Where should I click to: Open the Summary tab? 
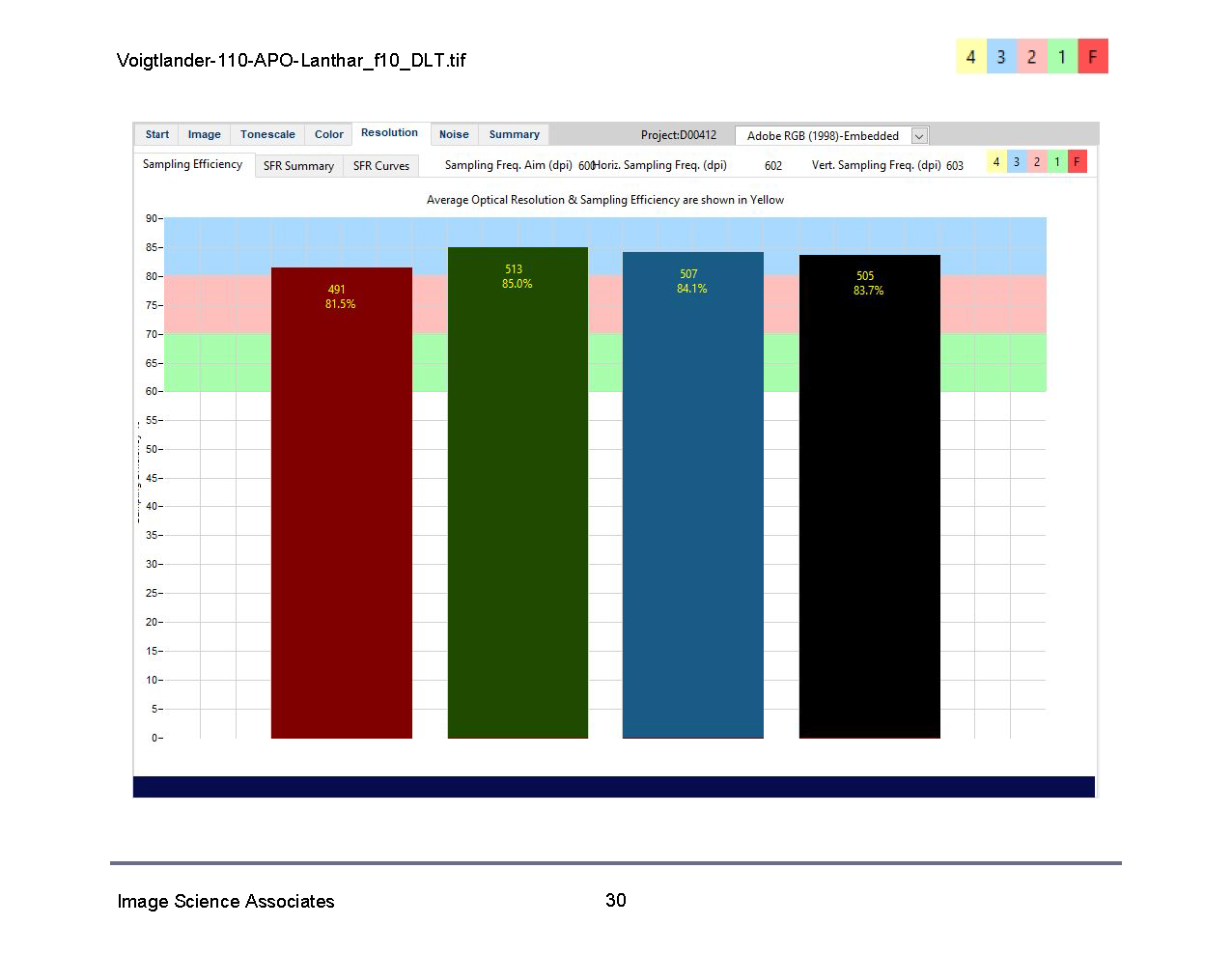[x=514, y=135]
